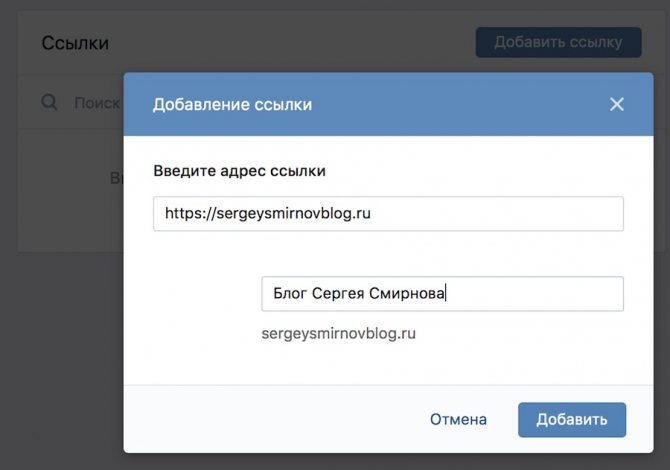Click the search magnifier icon in background
The width and height of the screenshot is (670, 470).
(50, 103)
